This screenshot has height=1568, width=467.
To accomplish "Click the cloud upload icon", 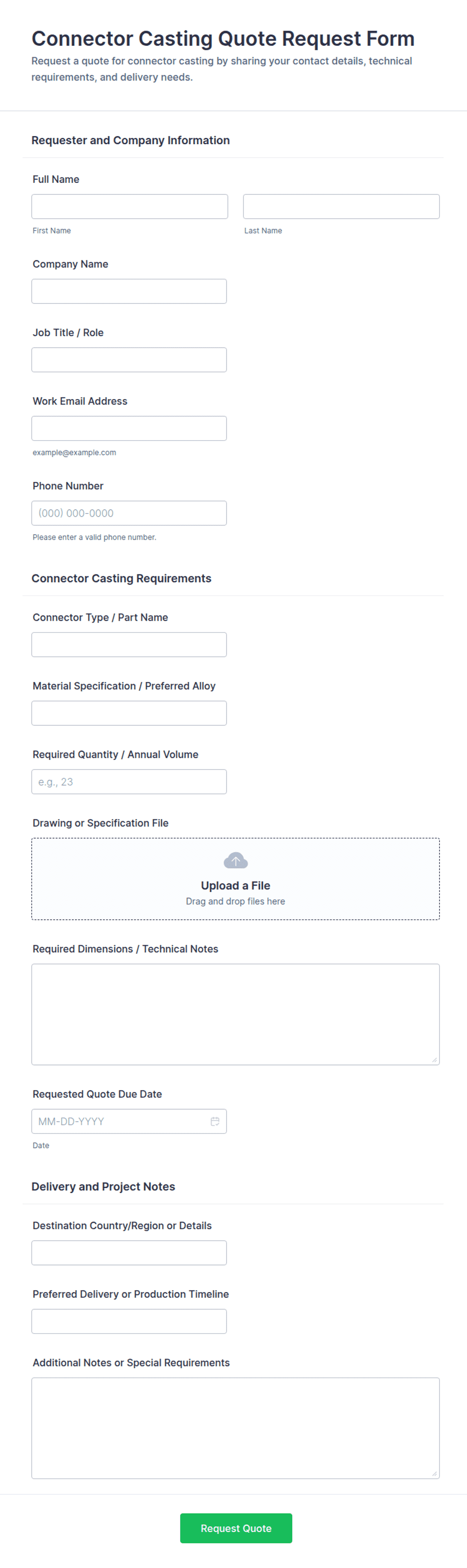I will (236, 861).
